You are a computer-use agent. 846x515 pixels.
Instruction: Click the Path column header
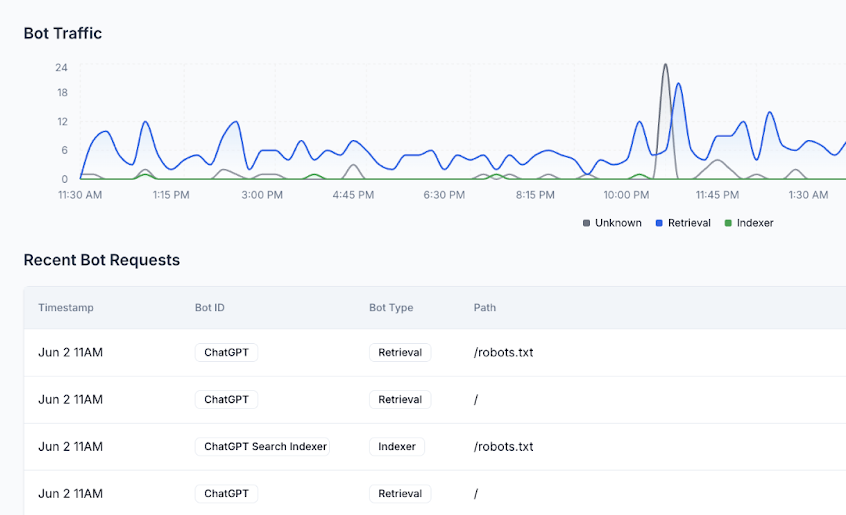[x=485, y=308]
